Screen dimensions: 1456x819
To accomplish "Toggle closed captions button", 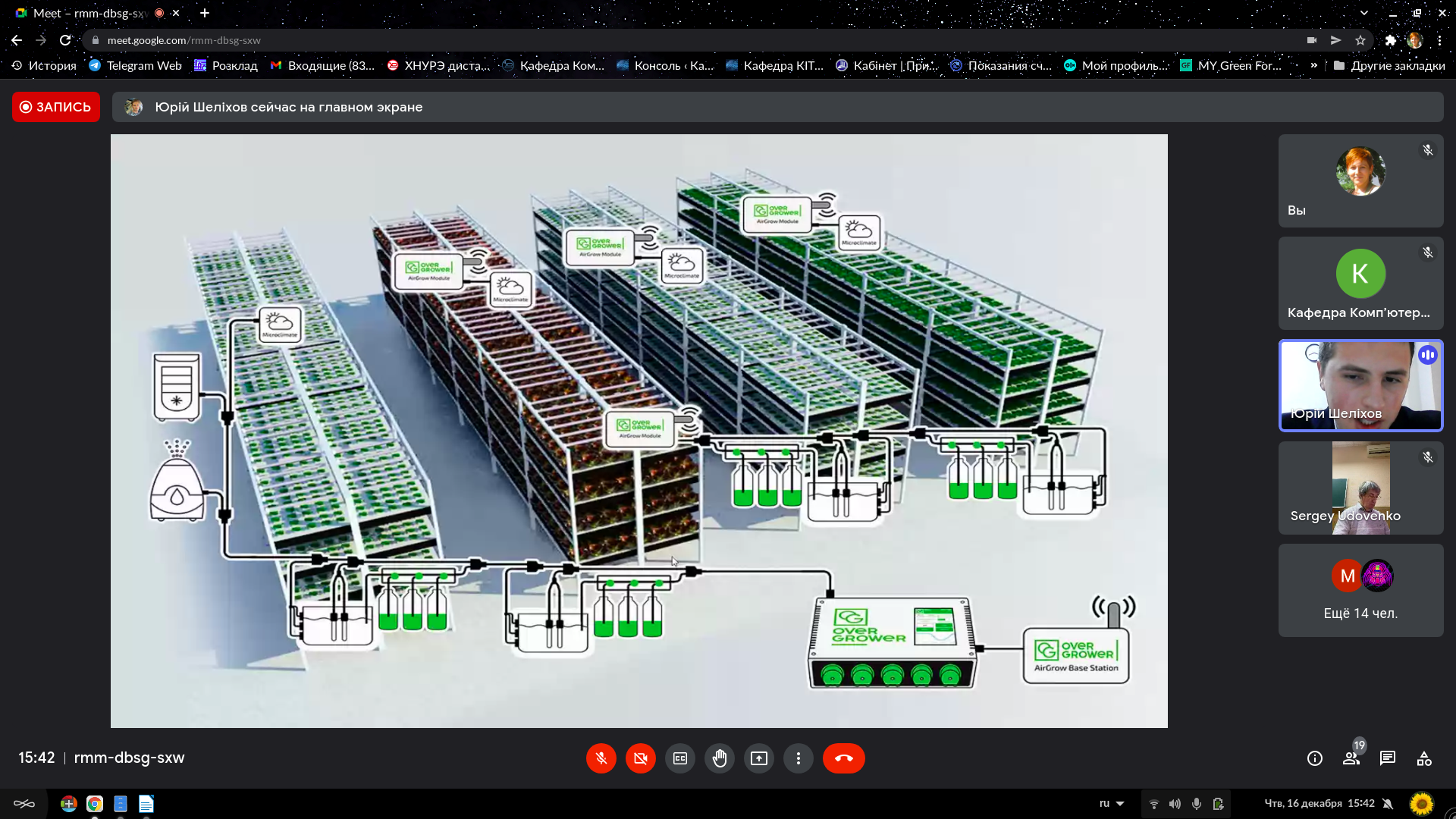I will (x=680, y=758).
